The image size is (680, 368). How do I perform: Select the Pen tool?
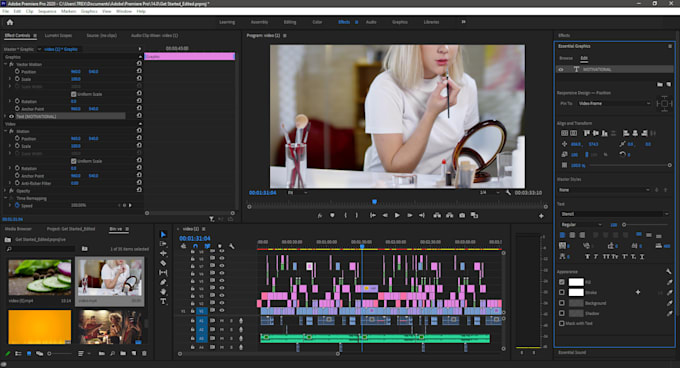(163, 282)
